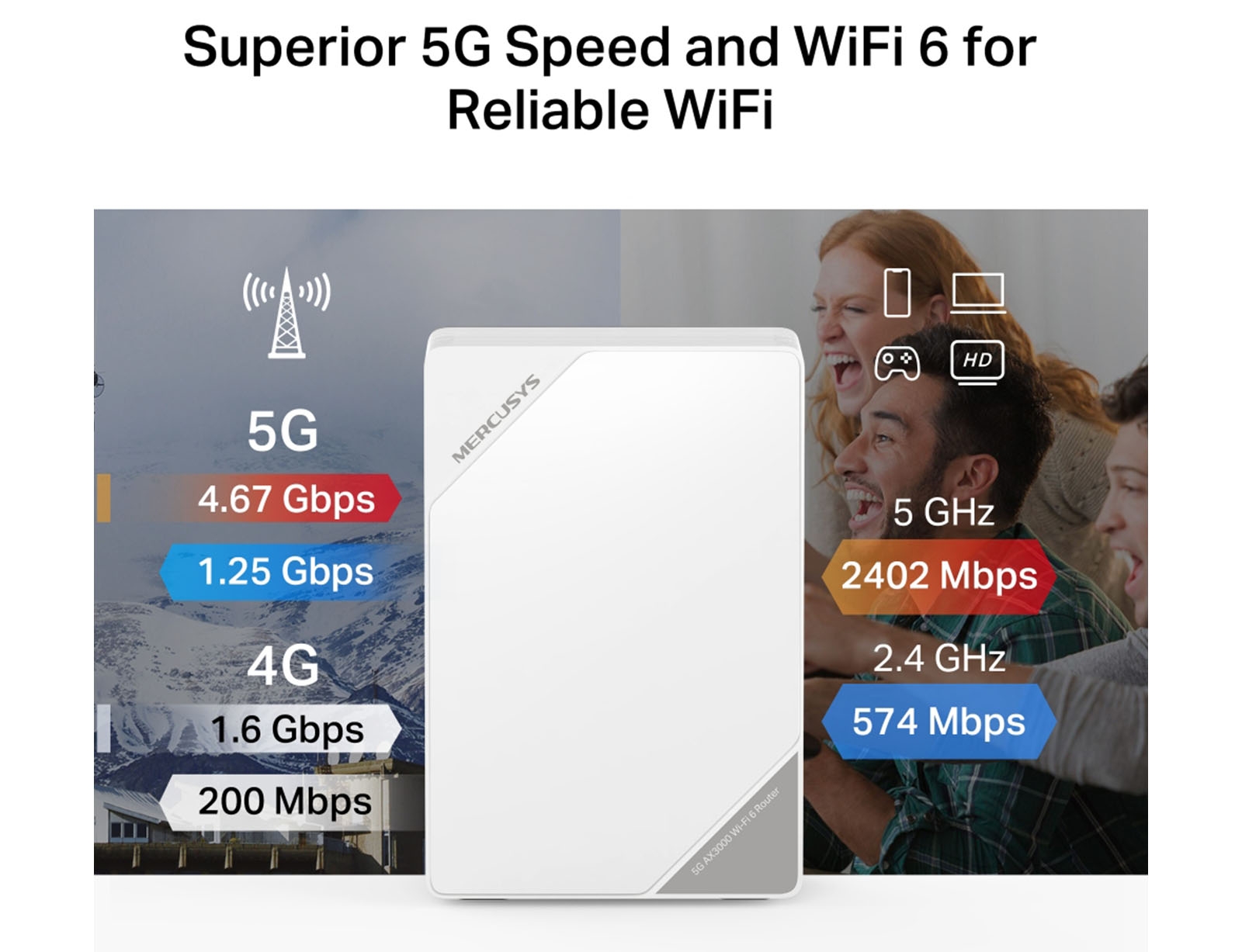Click the HD display icon
The height and width of the screenshot is (952, 1242).
pyautogui.click(x=977, y=362)
